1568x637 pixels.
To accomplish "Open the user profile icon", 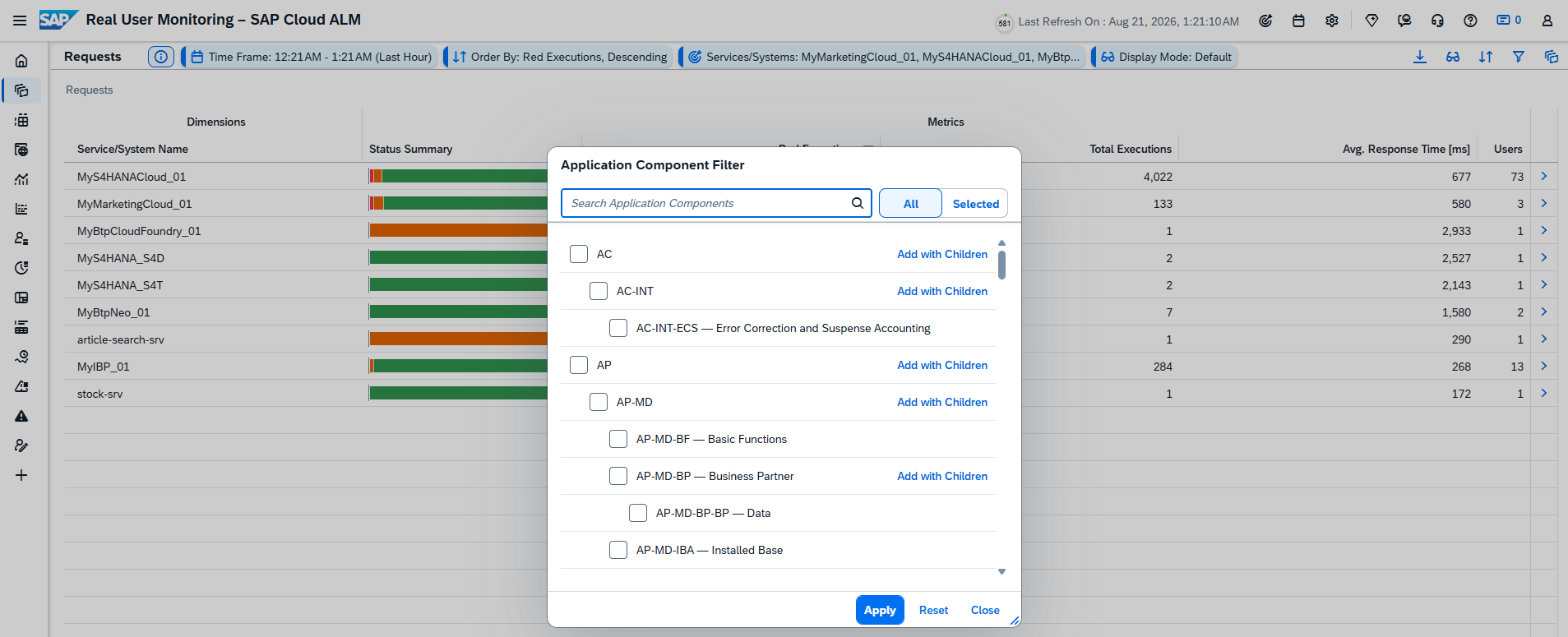I will pyautogui.click(x=1547, y=21).
